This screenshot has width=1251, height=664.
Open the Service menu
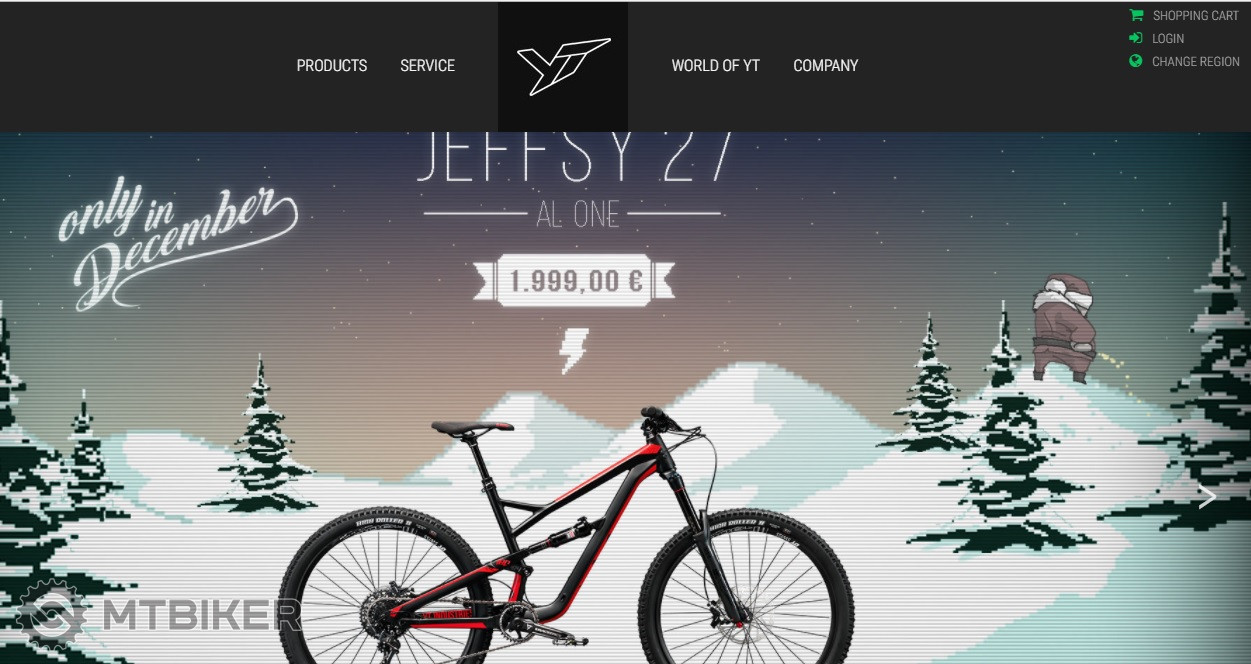coord(427,66)
